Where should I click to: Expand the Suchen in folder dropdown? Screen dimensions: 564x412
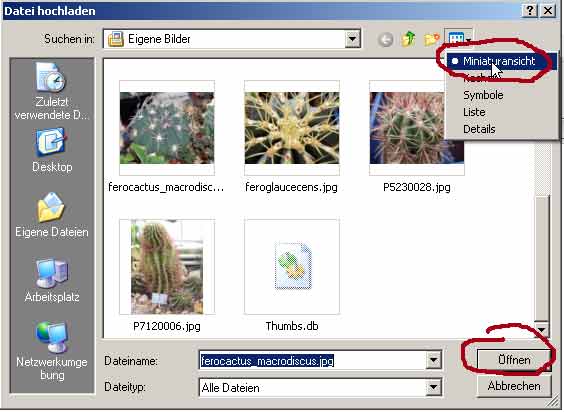(x=352, y=39)
